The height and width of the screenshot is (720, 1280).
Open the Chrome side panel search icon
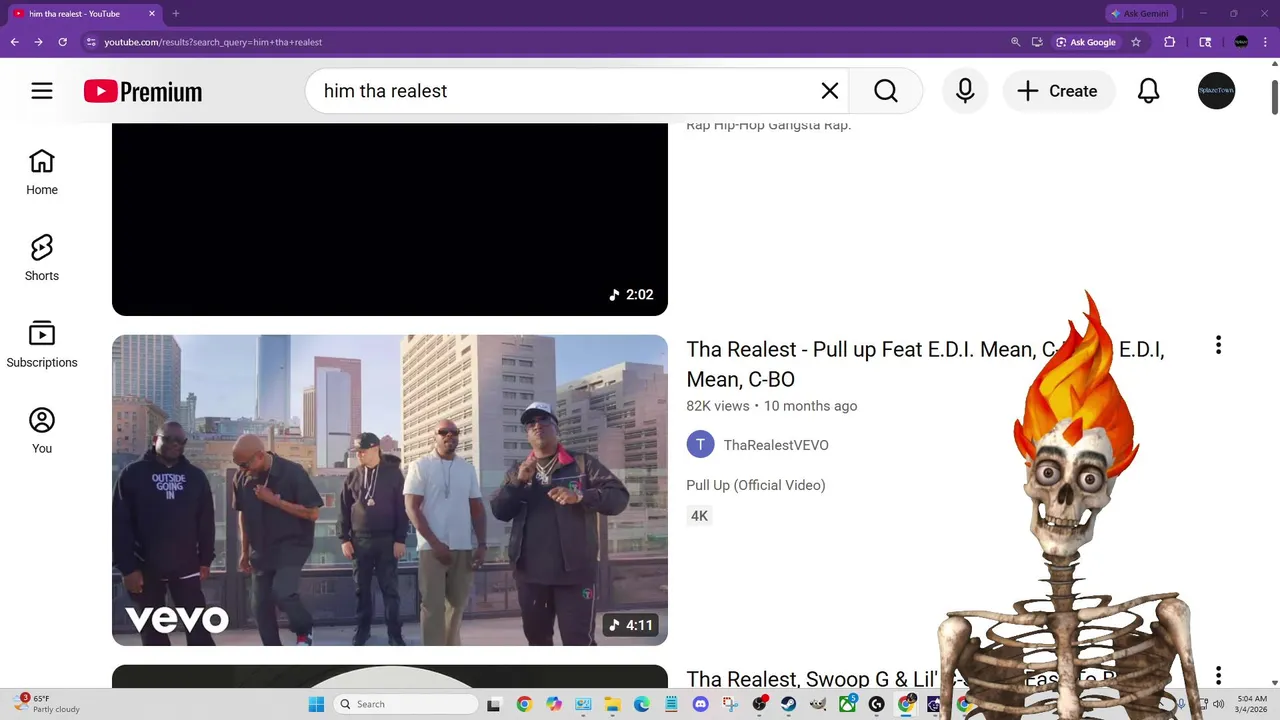coord(1205,42)
